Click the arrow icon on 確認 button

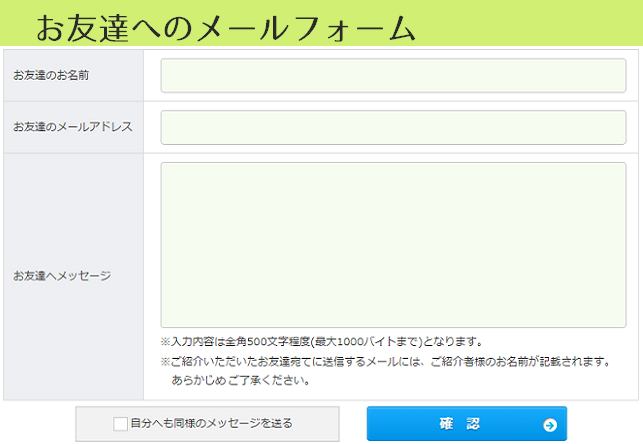[550, 425]
